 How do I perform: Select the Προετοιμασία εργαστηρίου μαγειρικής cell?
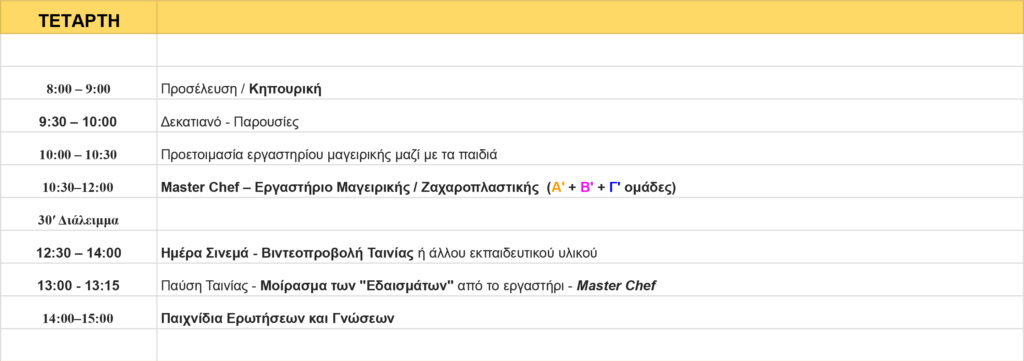[x=590, y=155]
